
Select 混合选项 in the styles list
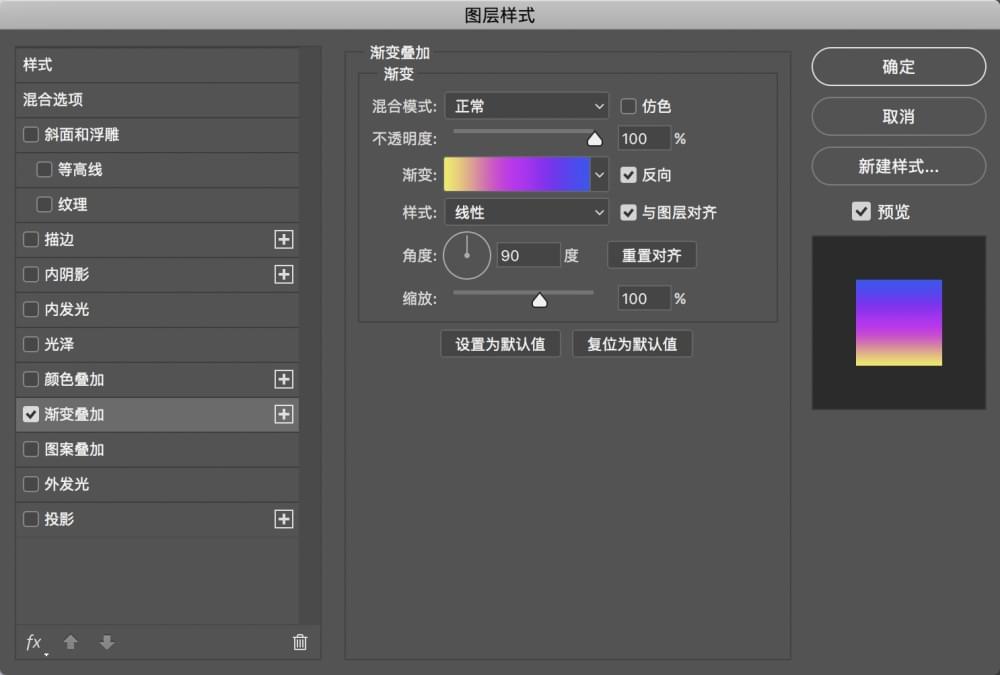157,100
